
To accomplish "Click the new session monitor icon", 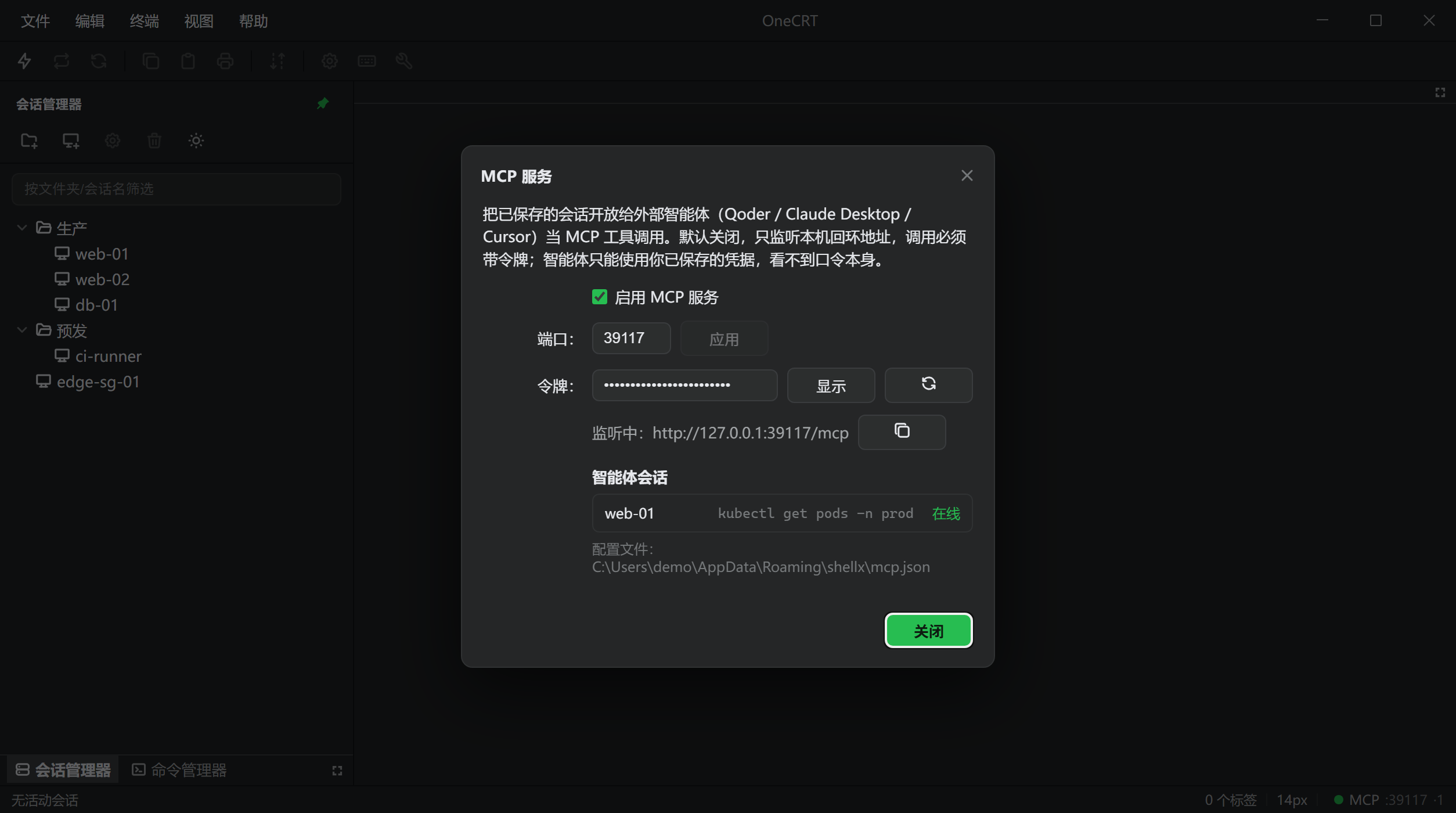I will 71,141.
